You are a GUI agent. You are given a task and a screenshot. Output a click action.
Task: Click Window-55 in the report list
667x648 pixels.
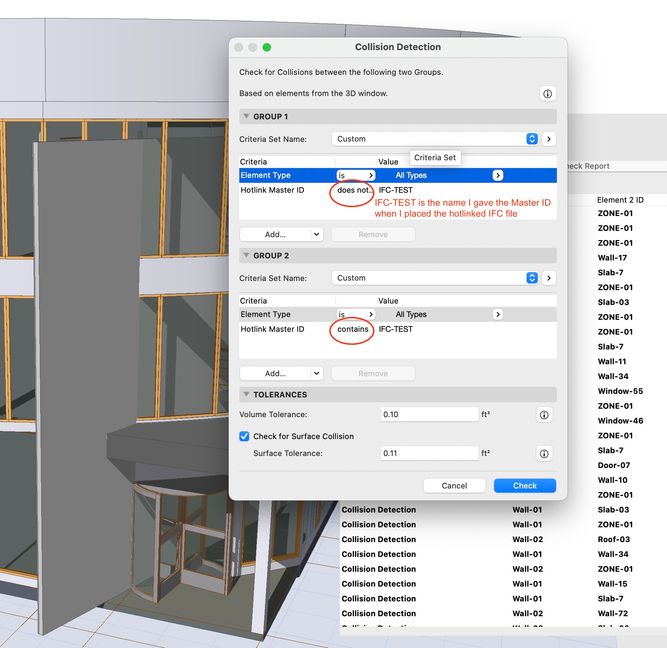coord(620,391)
